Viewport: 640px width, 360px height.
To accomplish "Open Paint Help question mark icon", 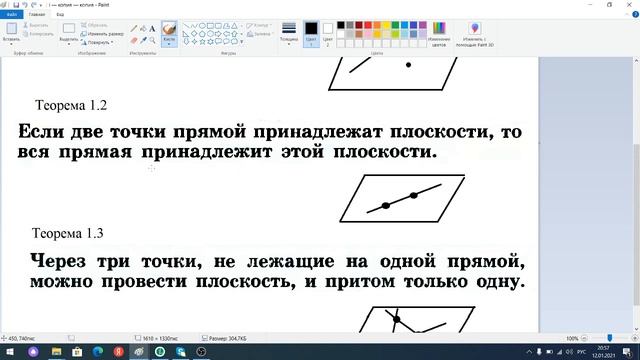I will [636, 14].
